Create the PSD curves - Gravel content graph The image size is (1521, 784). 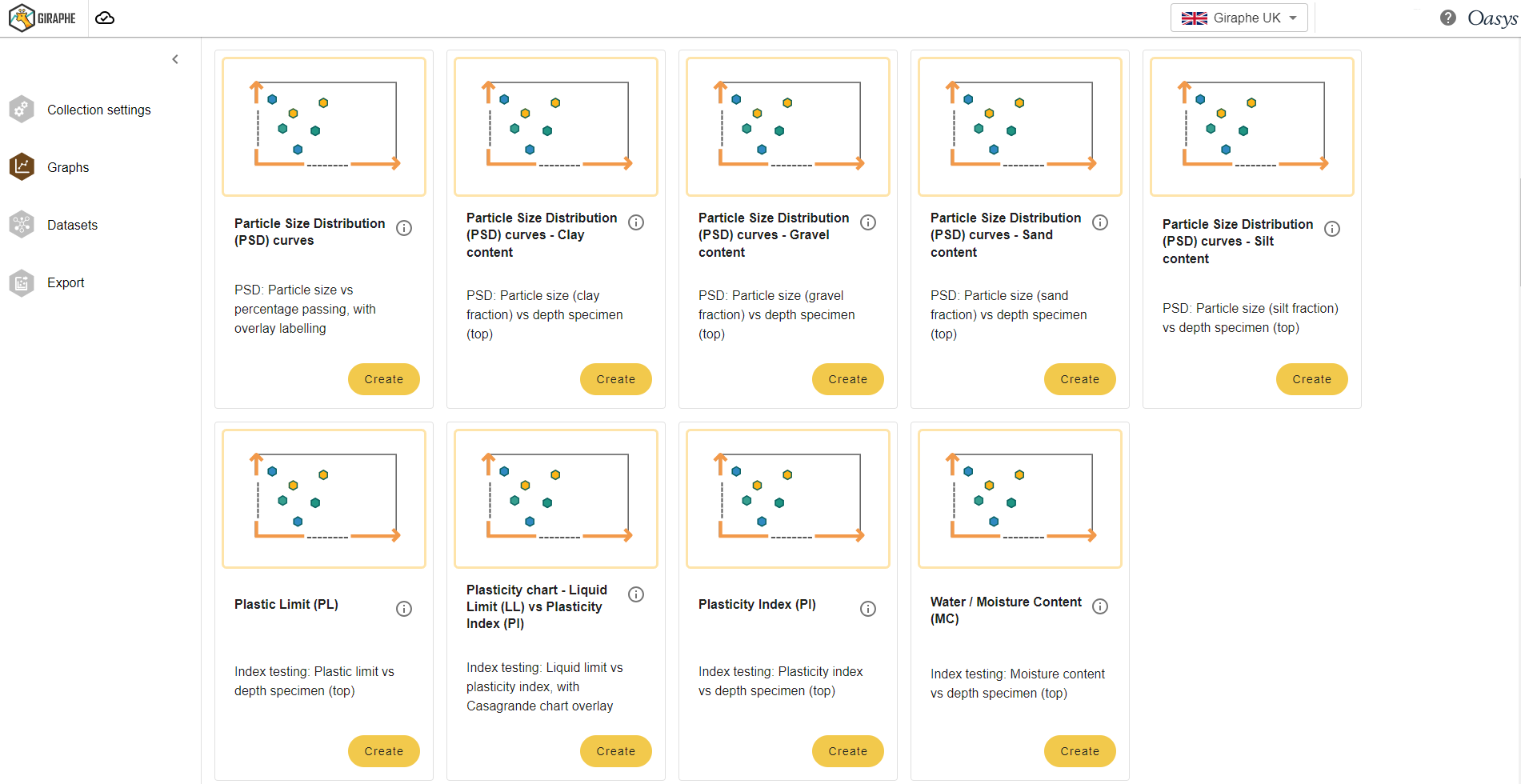pos(847,379)
